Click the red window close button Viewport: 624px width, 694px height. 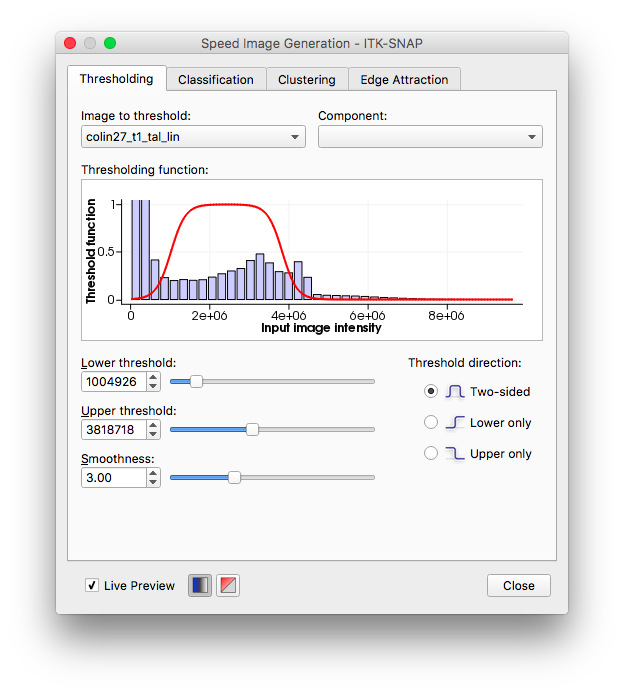[70, 43]
